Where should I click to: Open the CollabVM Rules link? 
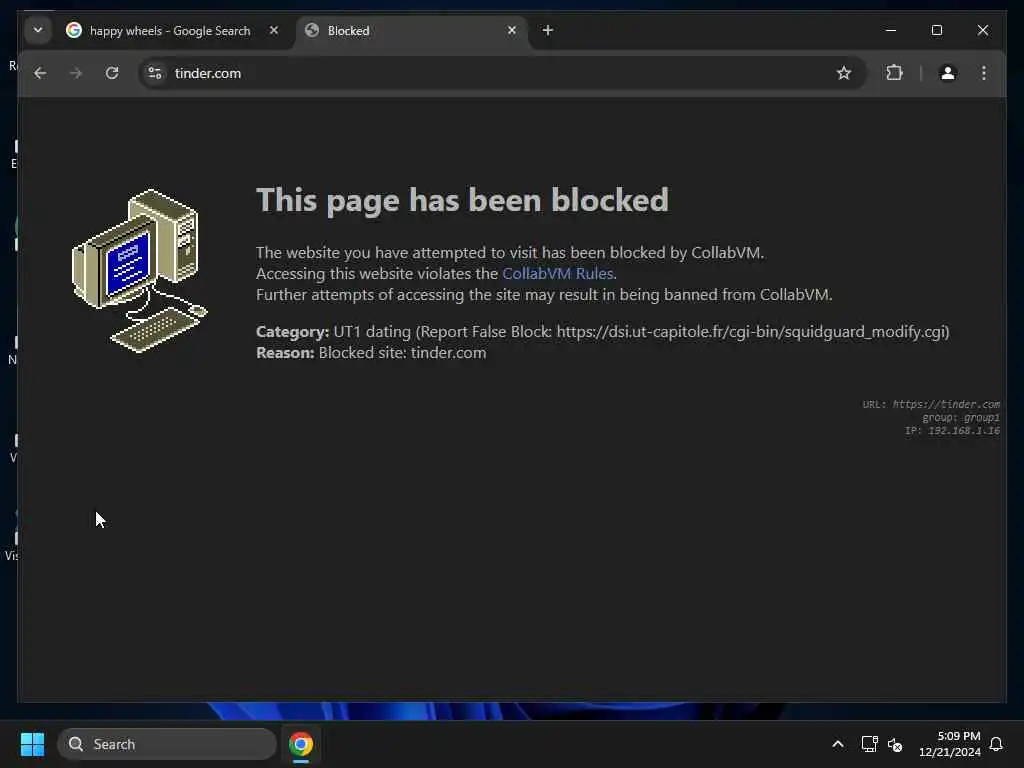tap(557, 274)
